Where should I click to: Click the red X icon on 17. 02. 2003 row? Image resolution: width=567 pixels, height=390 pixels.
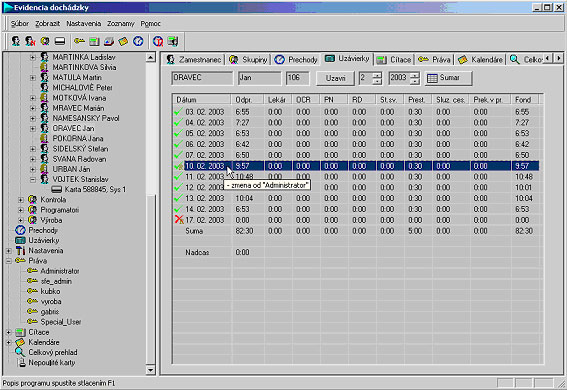179,219
